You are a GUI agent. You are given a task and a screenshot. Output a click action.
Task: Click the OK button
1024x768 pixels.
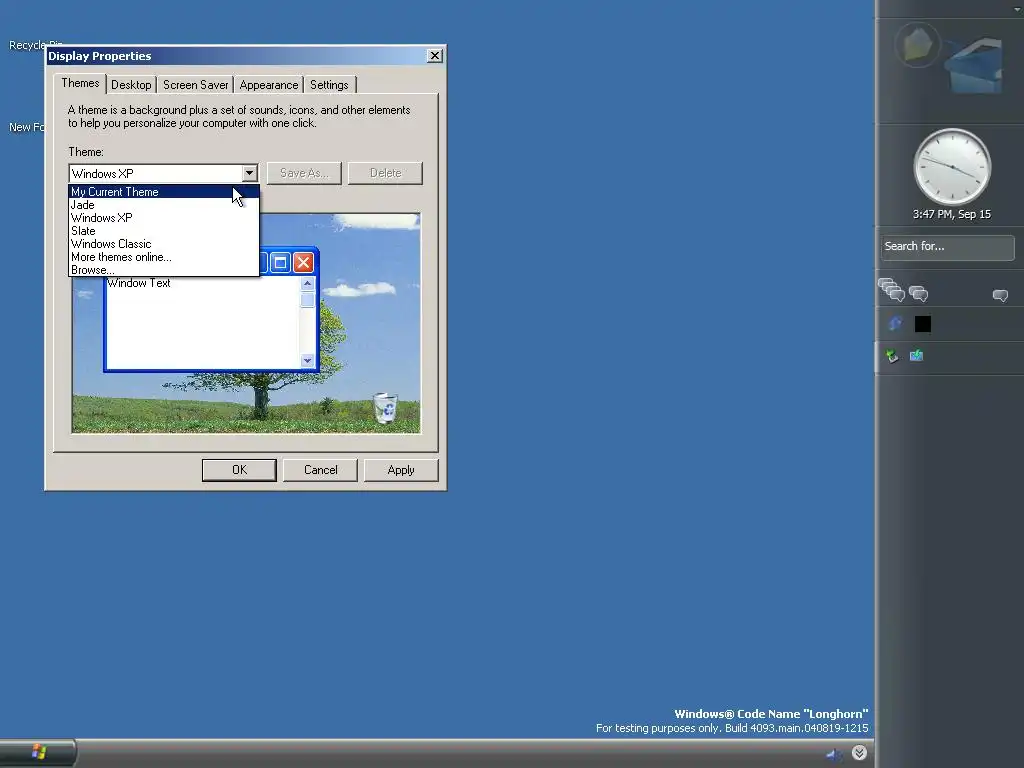click(x=239, y=470)
